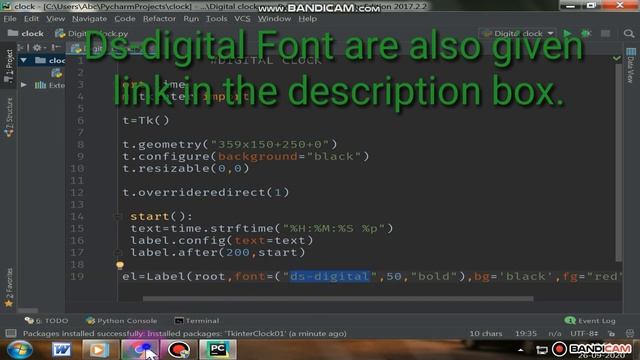This screenshot has height=360, width=640.
Task: Toggle the read-only lock icon
Action: (611, 333)
